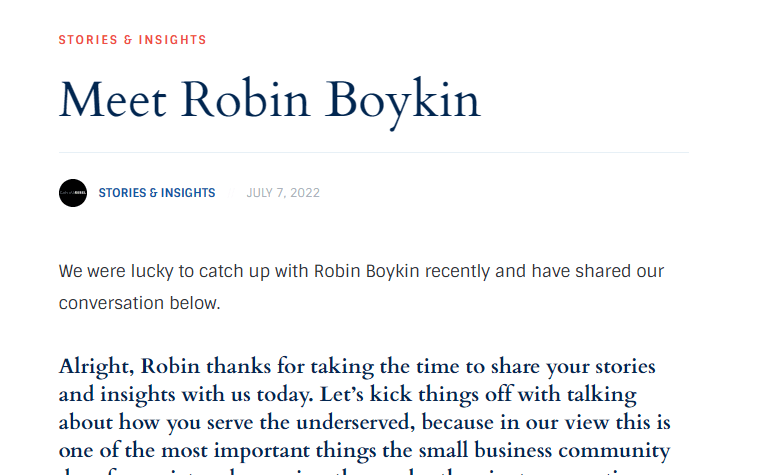Click "We were lucky" in the intro paragraph
The image size is (774, 475).
[107, 271]
